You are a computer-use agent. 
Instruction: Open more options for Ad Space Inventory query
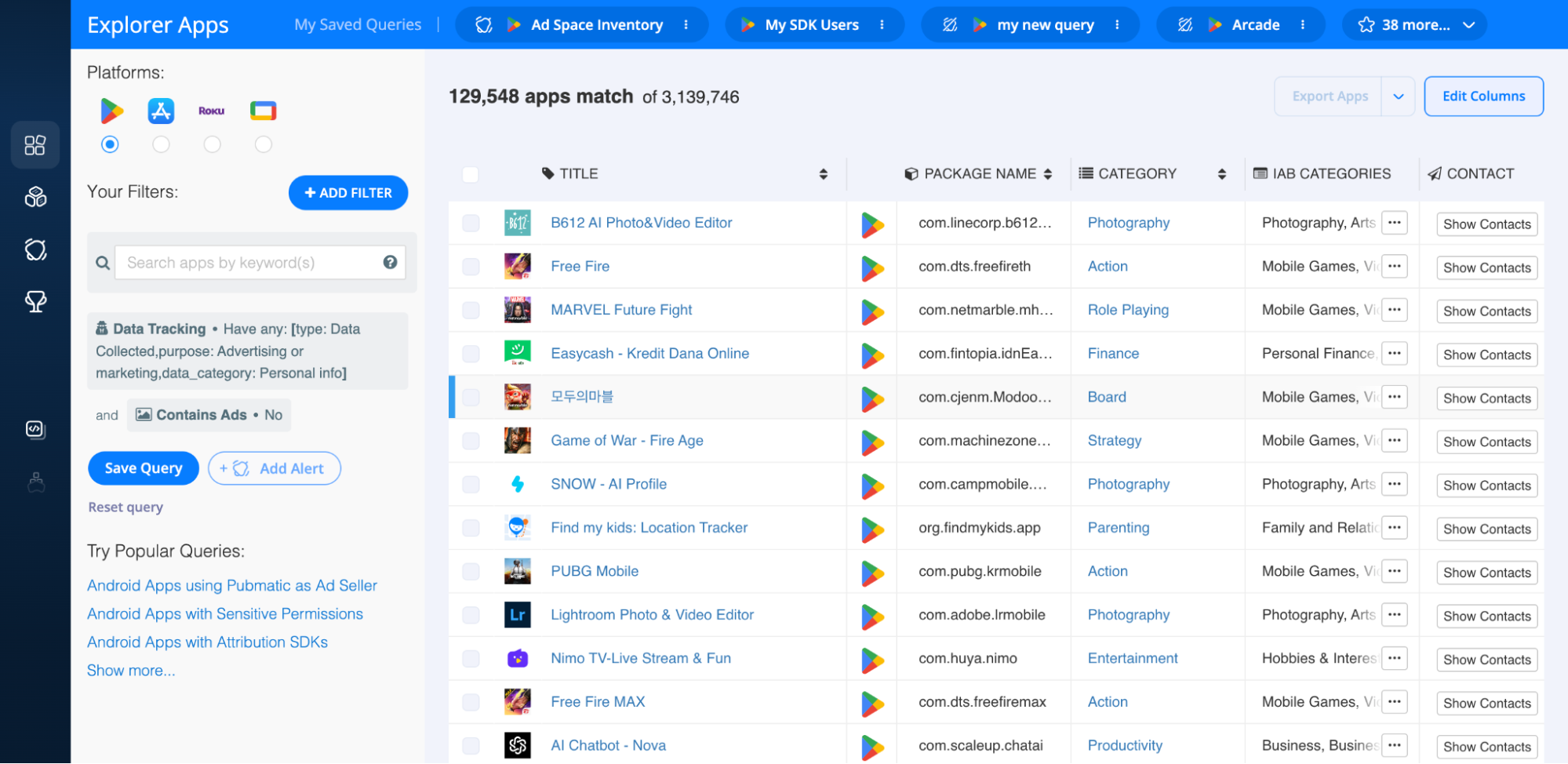coord(686,24)
